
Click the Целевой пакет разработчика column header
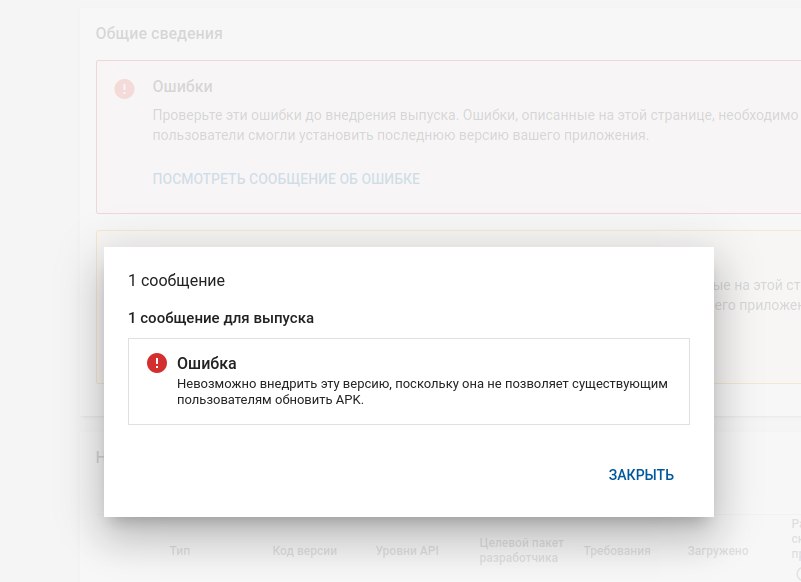point(513,550)
